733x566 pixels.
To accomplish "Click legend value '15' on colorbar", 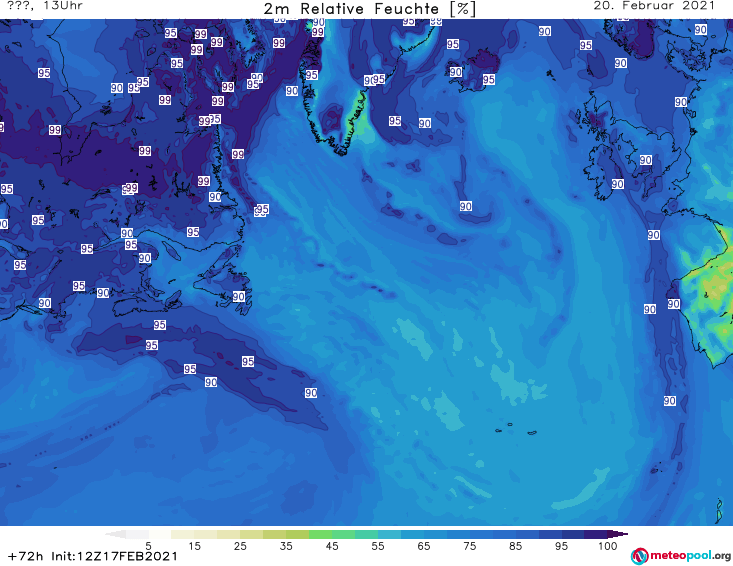I will pyautogui.click(x=194, y=546).
